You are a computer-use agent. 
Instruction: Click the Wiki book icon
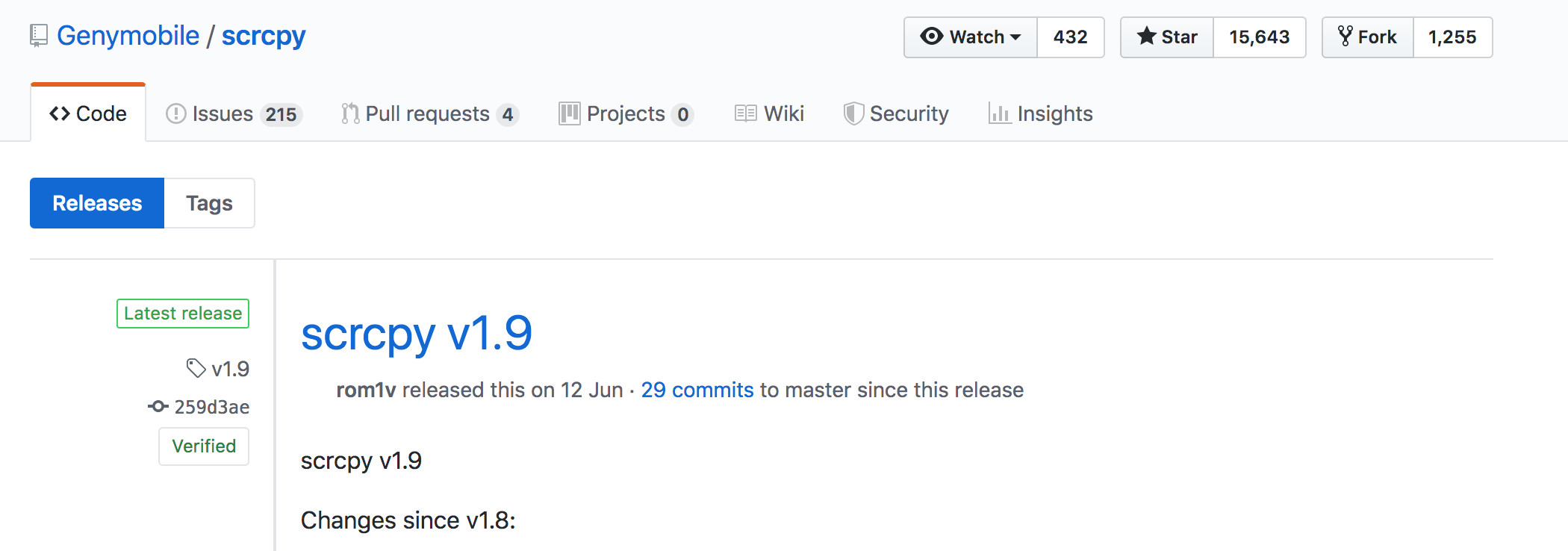coord(746,113)
